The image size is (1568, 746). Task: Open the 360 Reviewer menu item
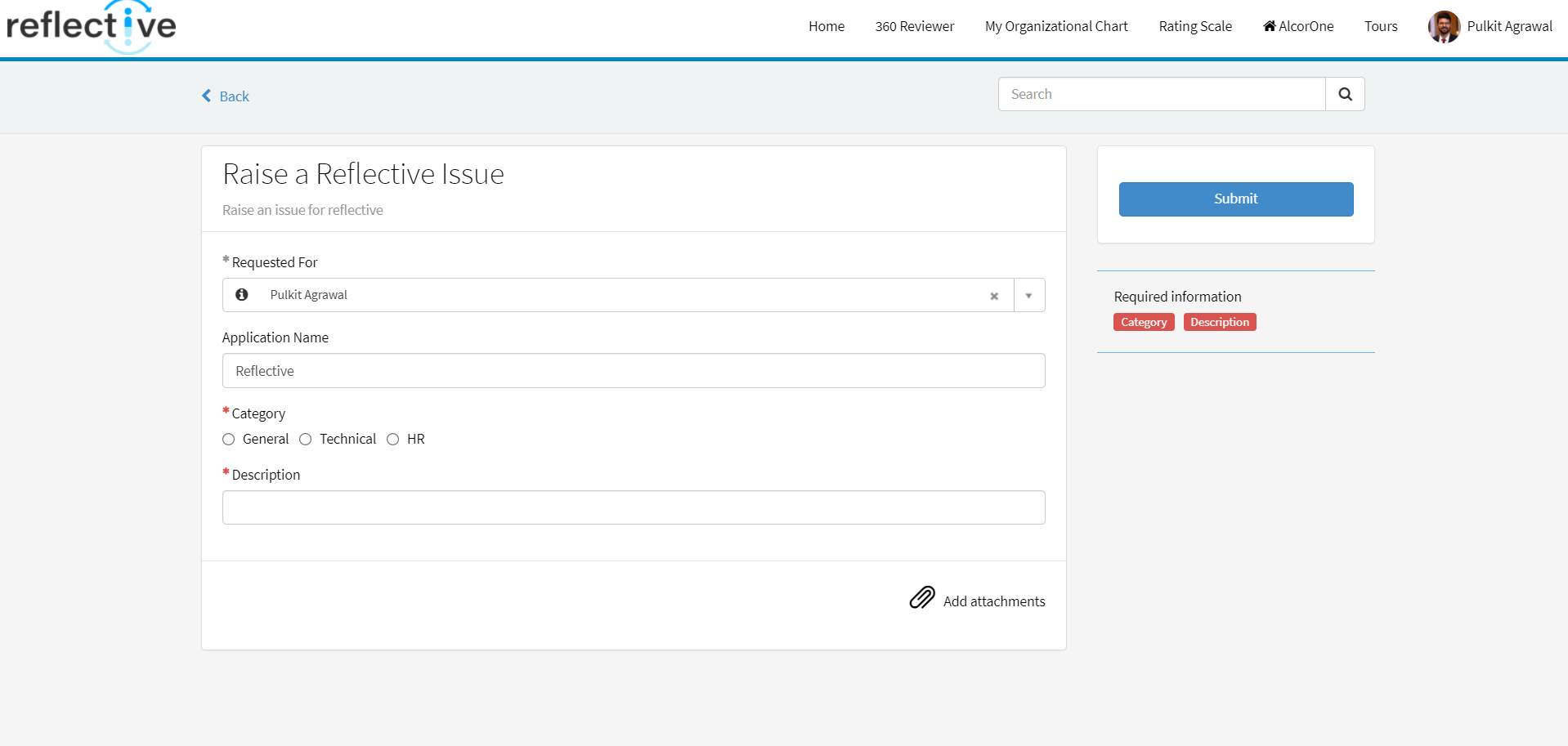pos(915,26)
